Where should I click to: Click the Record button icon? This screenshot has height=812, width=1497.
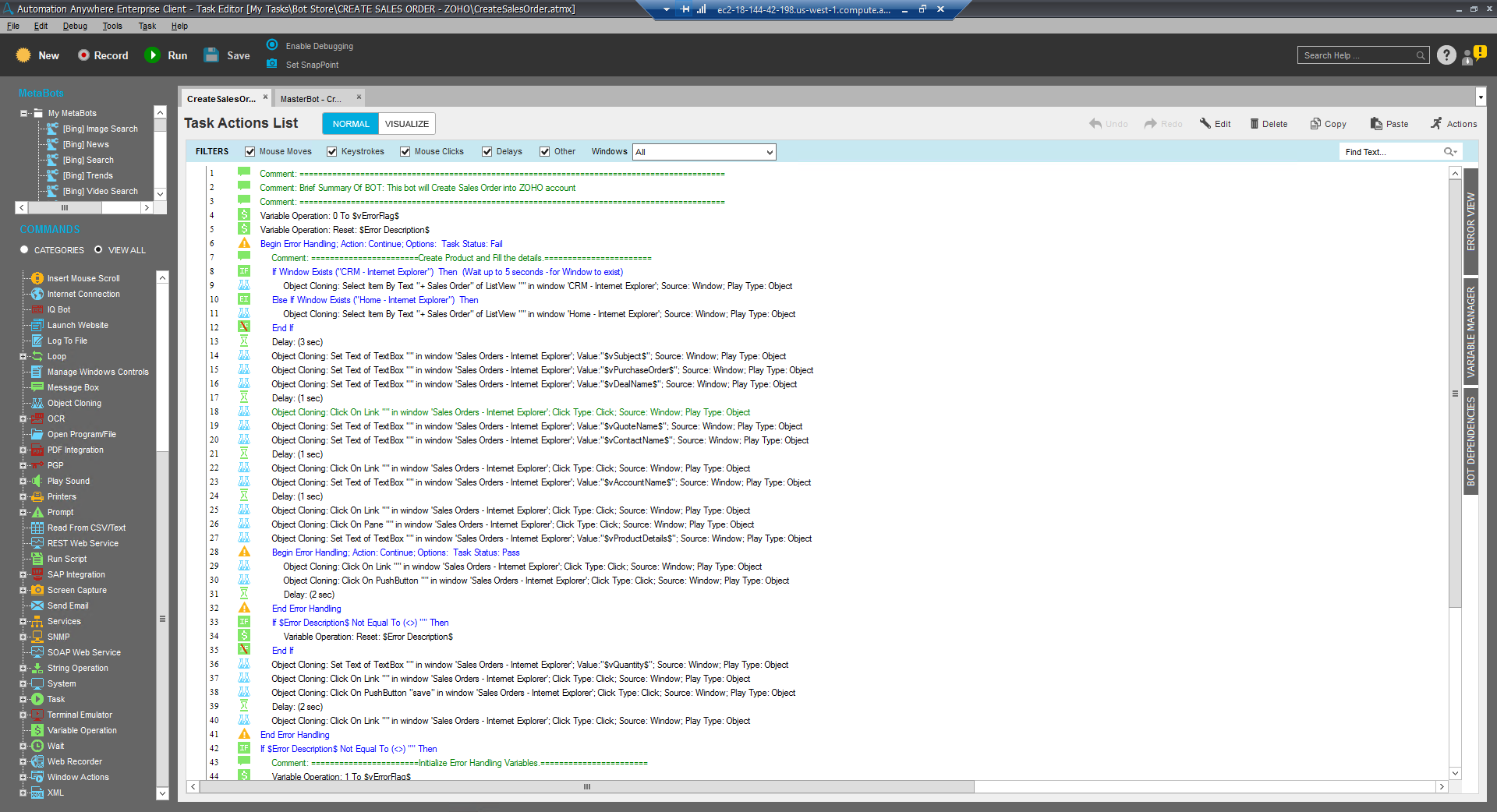click(83, 55)
